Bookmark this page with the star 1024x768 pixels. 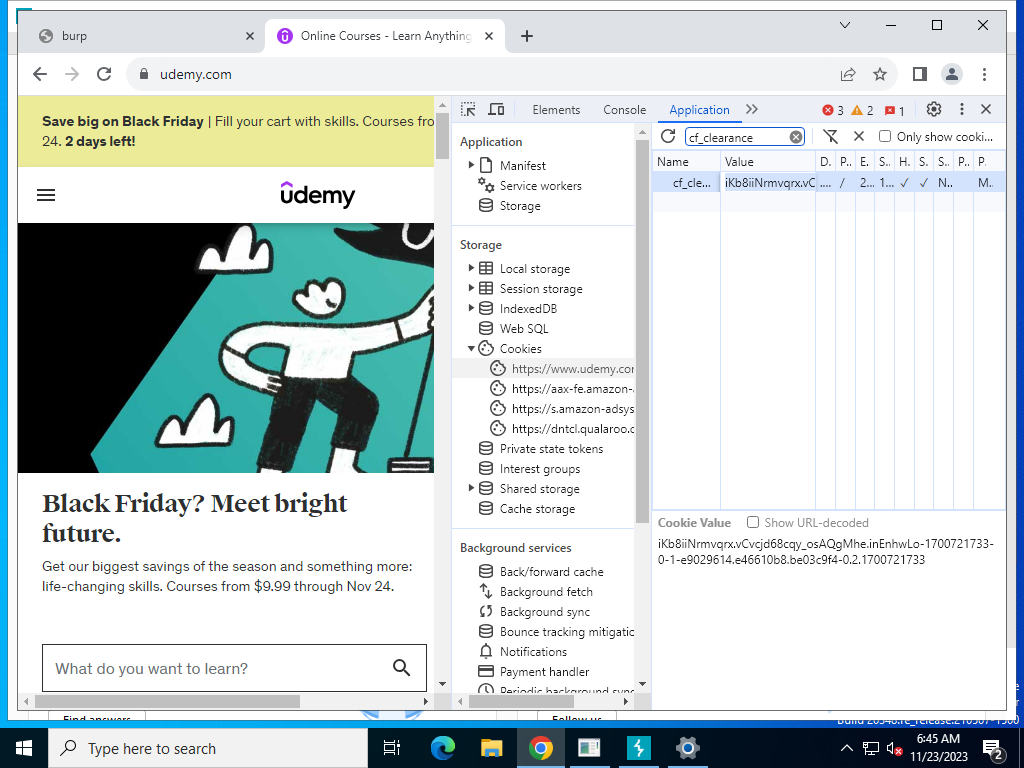point(880,74)
